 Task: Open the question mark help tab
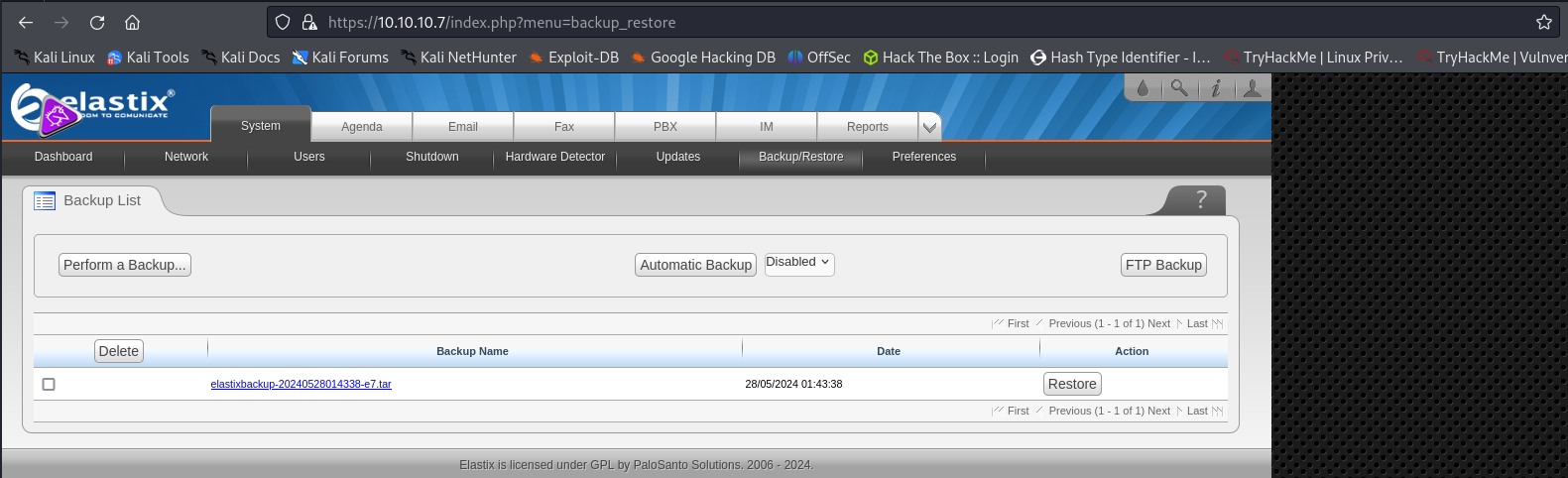[1201, 199]
